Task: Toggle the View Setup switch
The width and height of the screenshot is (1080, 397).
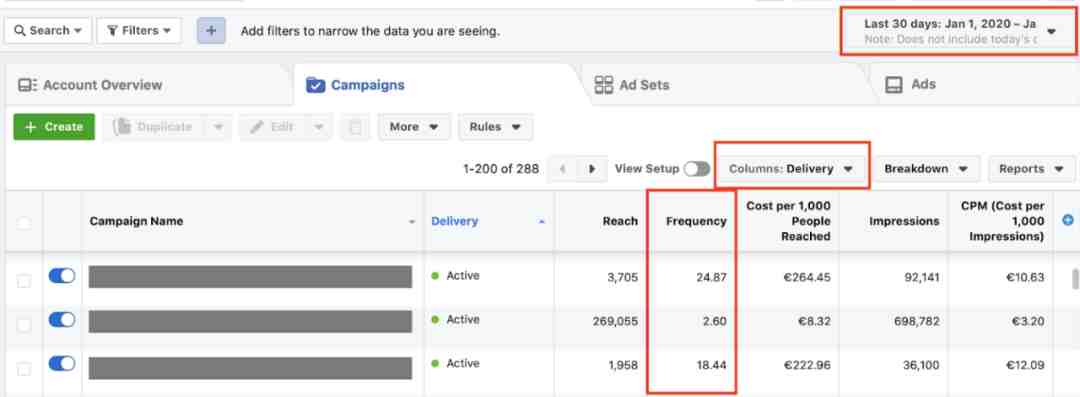Action: pyautogui.click(x=696, y=169)
